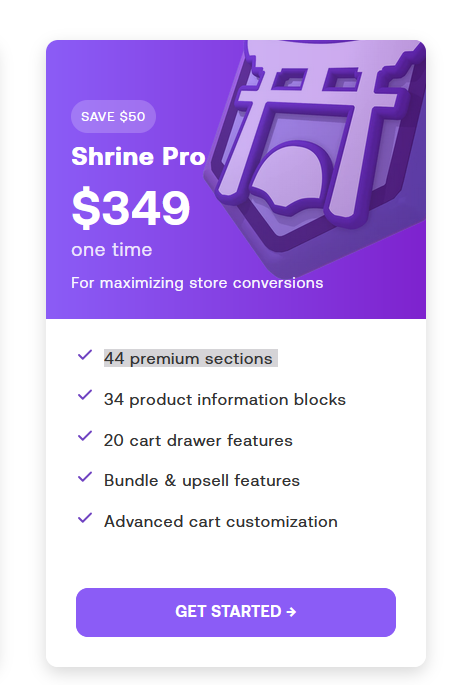Click the 20 cart drawer features text
This screenshot has height=685, width=466.
coord(198,440)
